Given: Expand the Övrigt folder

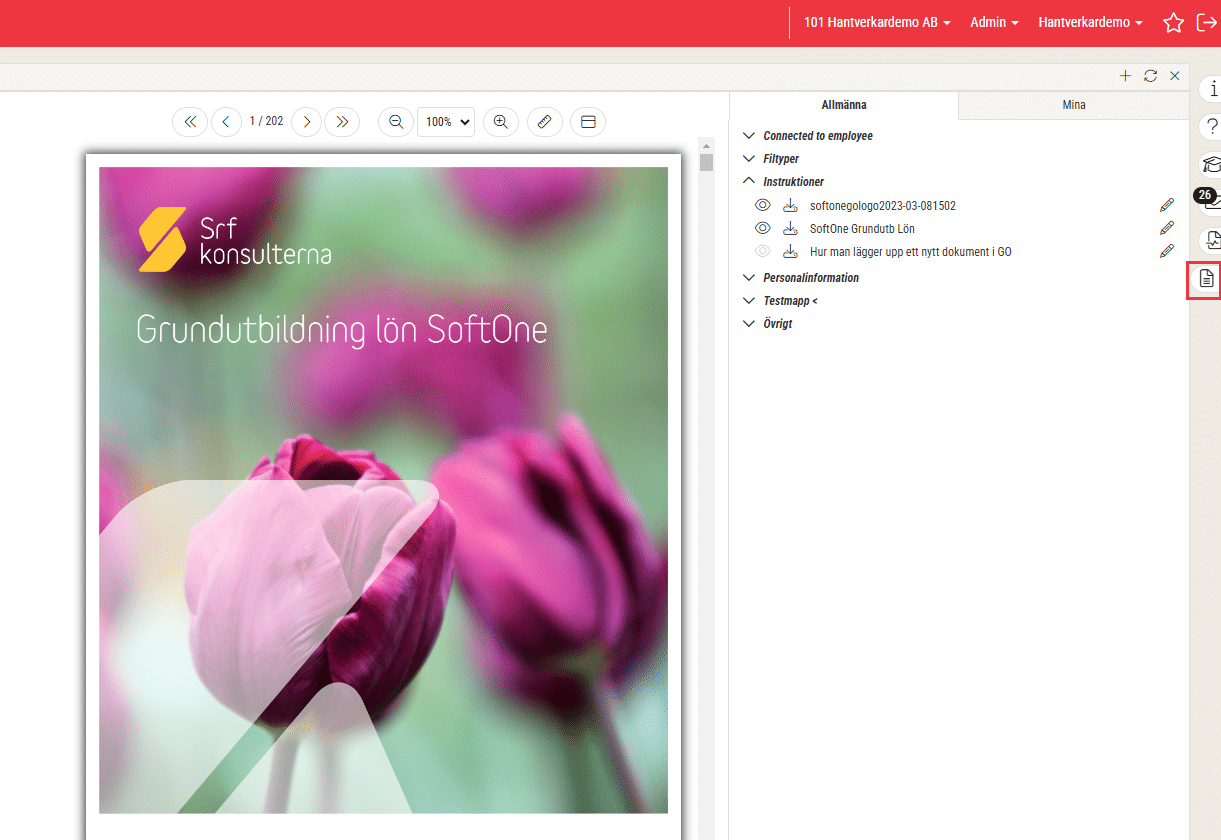Looking at the screenshot, I should point(768,324).
